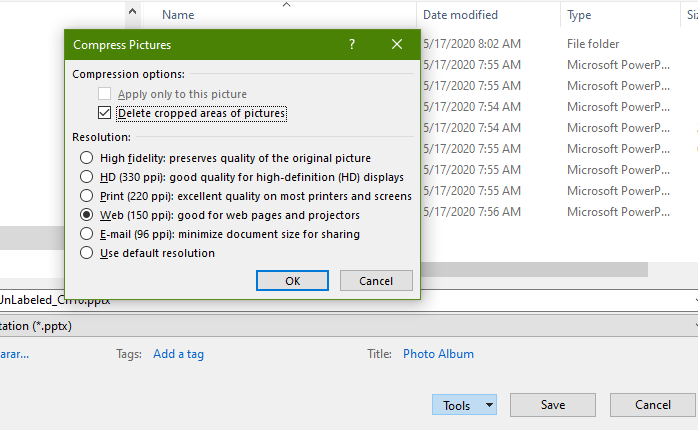The image size is (698, 430).
Task: Choose HD (330 ppi) resolution
Action: click(x=87, y=177)
